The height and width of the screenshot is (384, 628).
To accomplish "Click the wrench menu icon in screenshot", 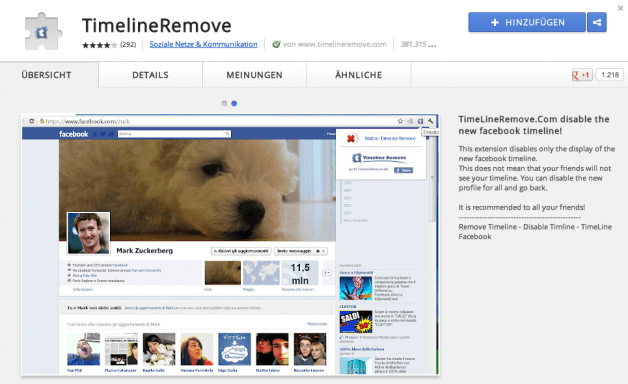I will click(431, 121).
